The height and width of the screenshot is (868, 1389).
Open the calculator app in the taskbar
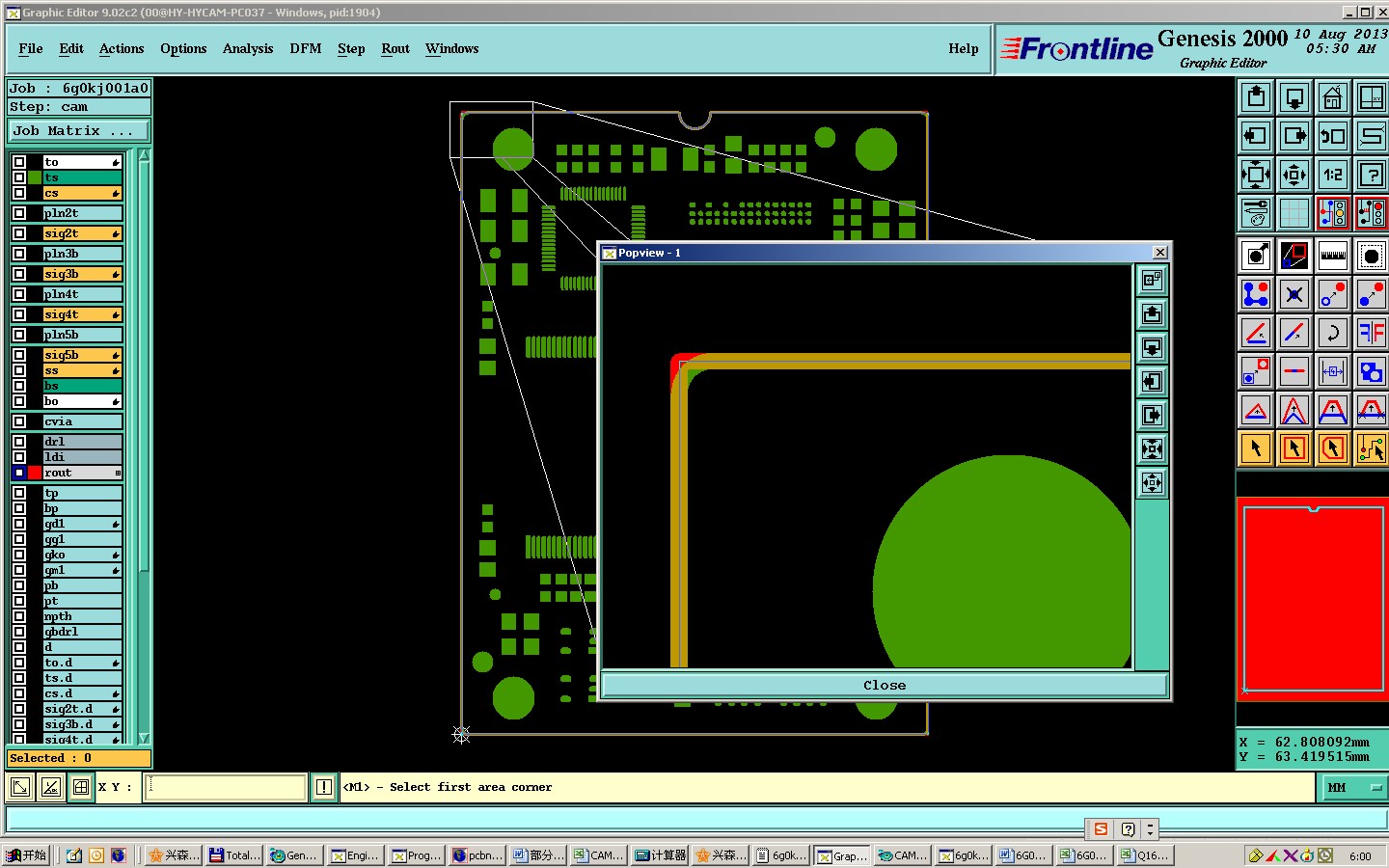coord(661,855)
